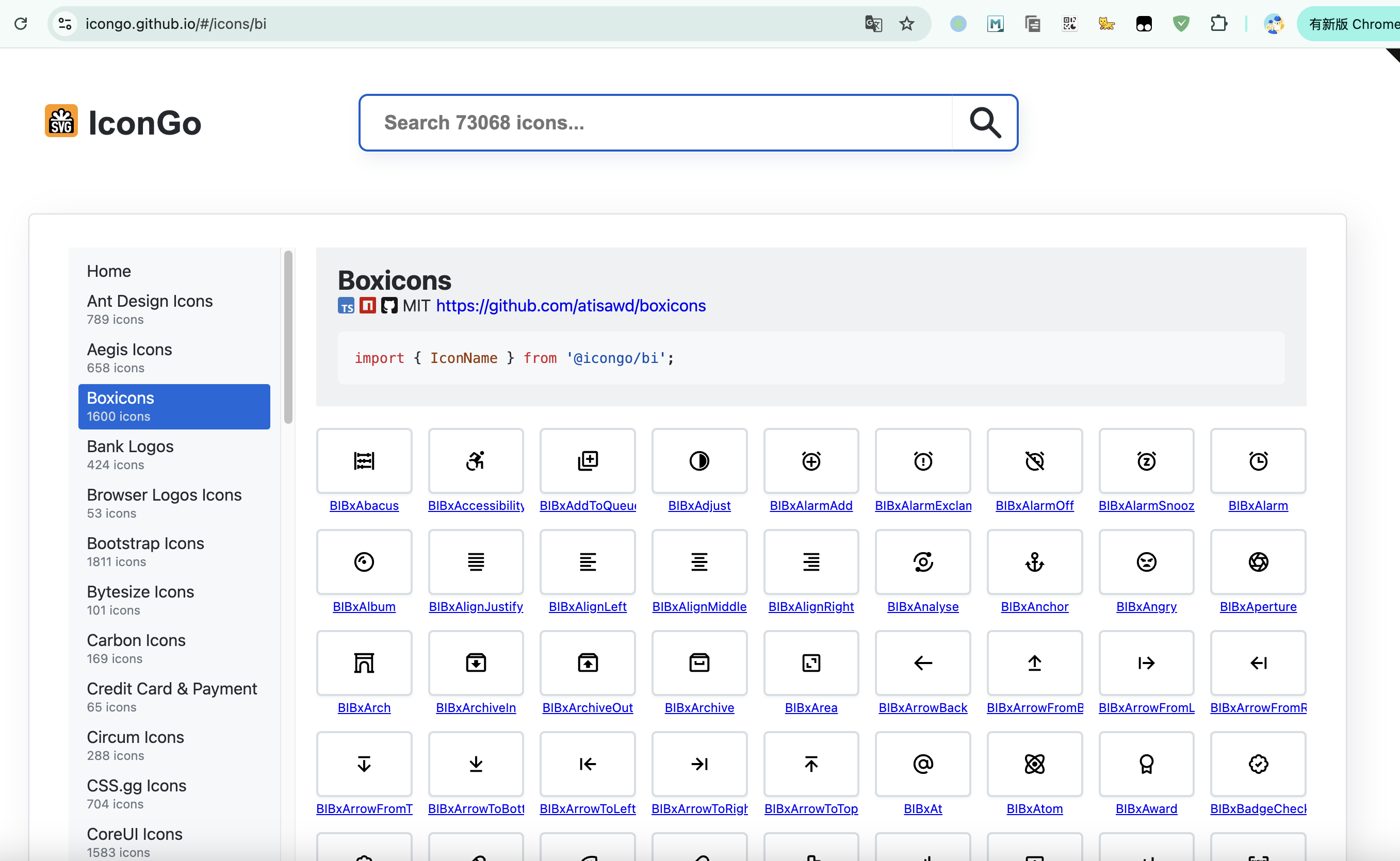1400x861 pixels.
Task: Bookmark the page with the star icon
Action: (x=906, y=24)
